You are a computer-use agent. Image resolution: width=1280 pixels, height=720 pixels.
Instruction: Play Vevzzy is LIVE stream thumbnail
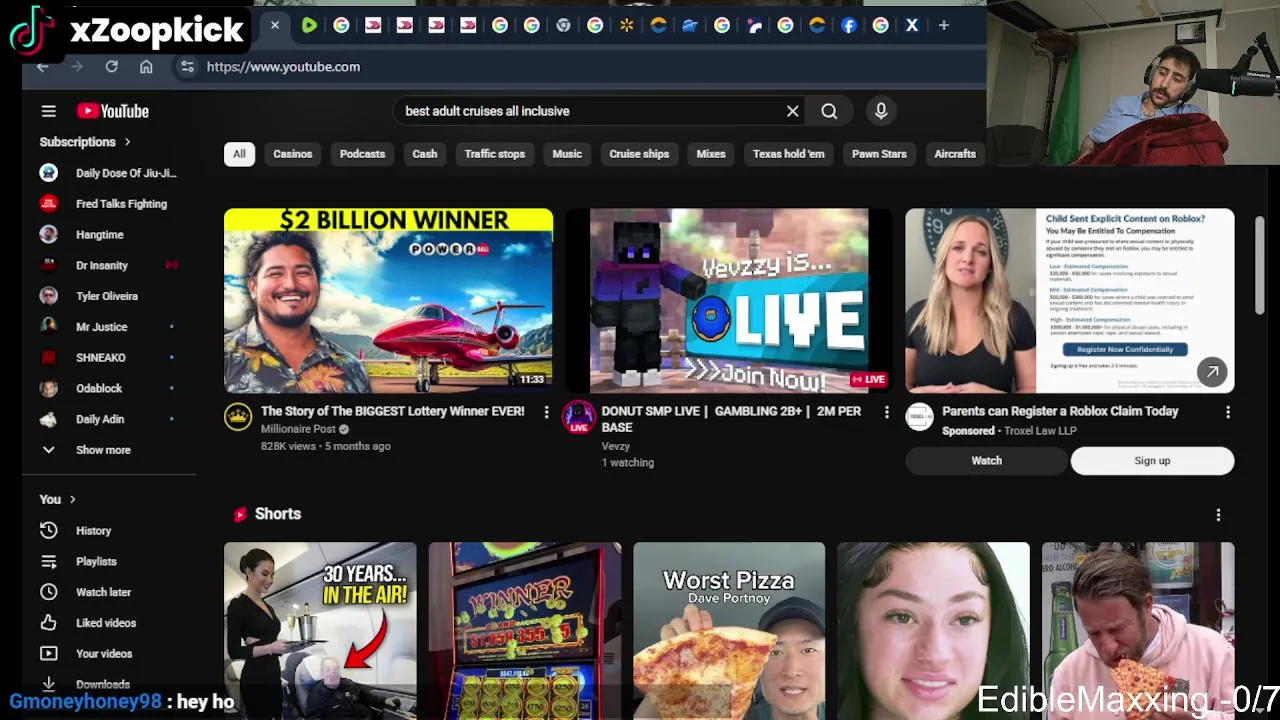click(729, 300)
